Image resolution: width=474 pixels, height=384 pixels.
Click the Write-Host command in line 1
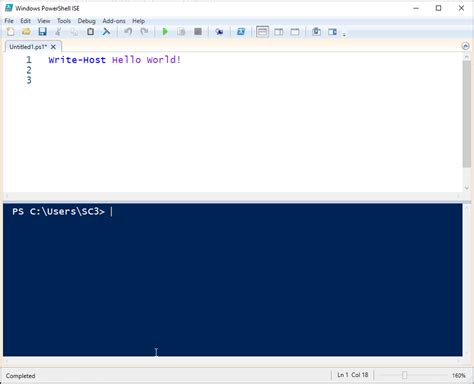point(77,60)
